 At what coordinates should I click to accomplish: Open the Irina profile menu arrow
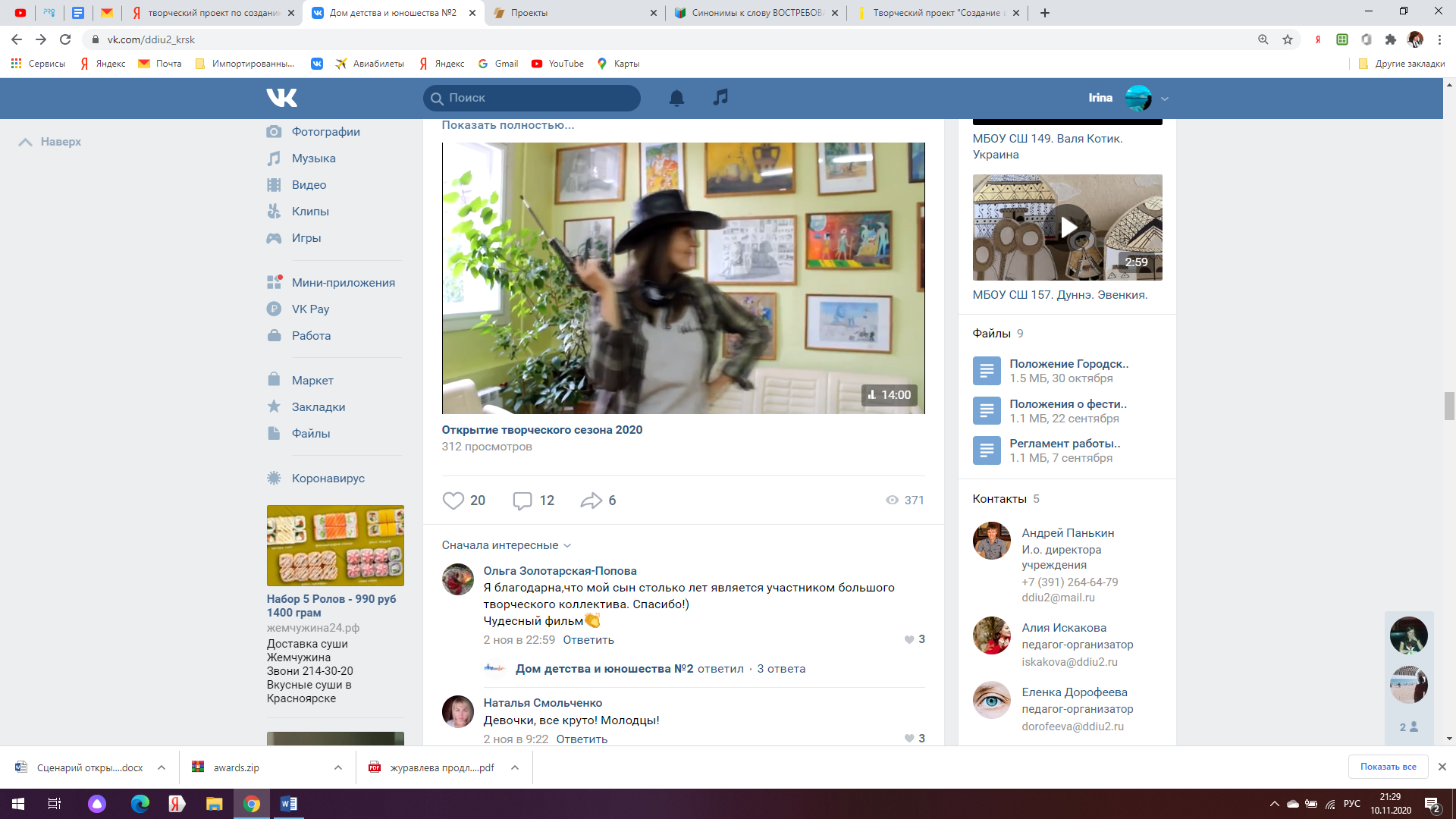pyautogui.click(x=1165, y=99)
